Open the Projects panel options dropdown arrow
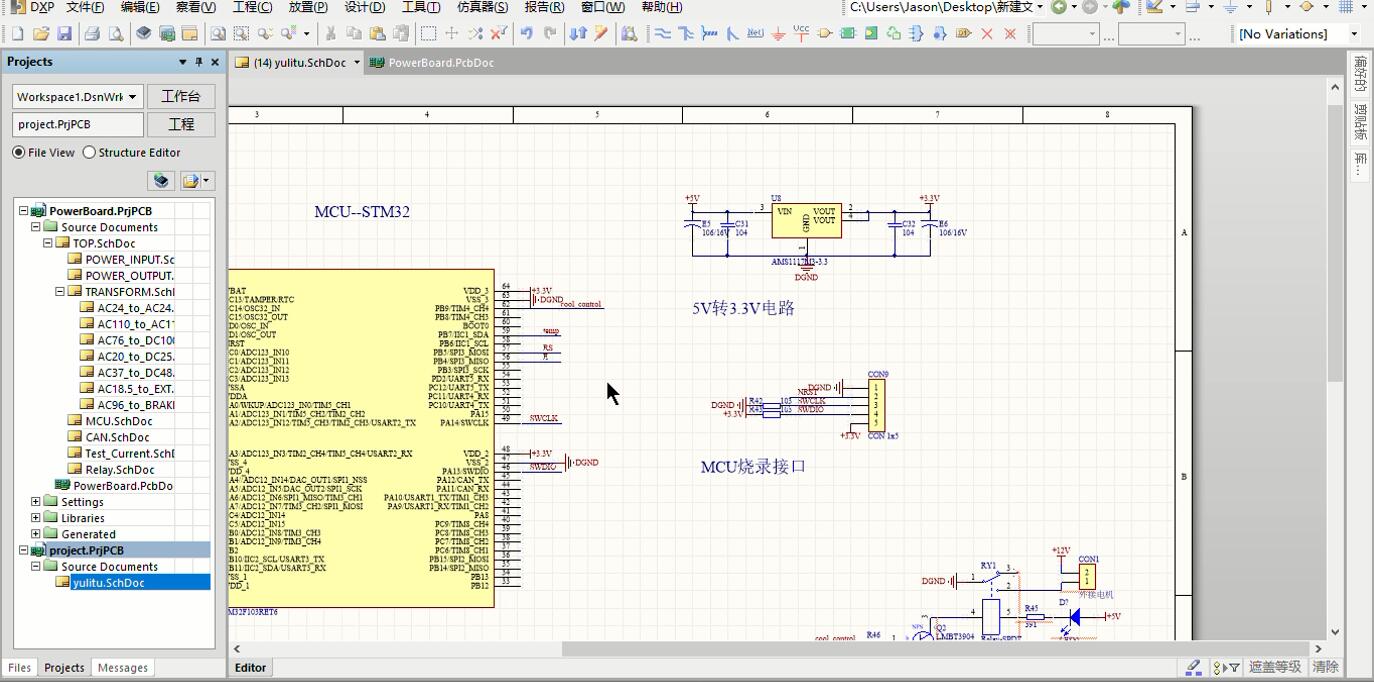The image size is (1374, 682). click(x=182, y=62)
